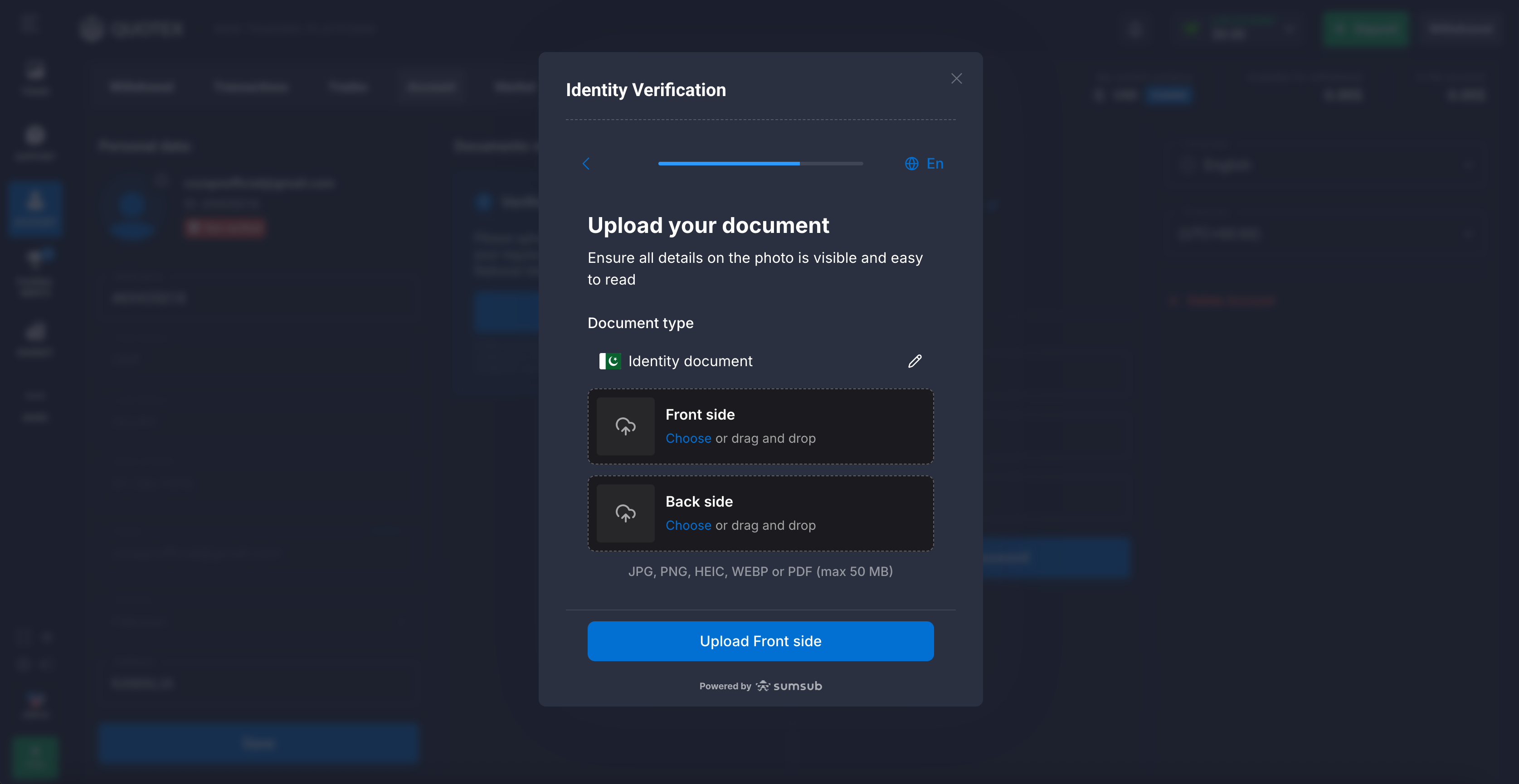Click 'Choose' link for Back side
This screenshot has height=784, width=1519.
[x=687, y=525]
